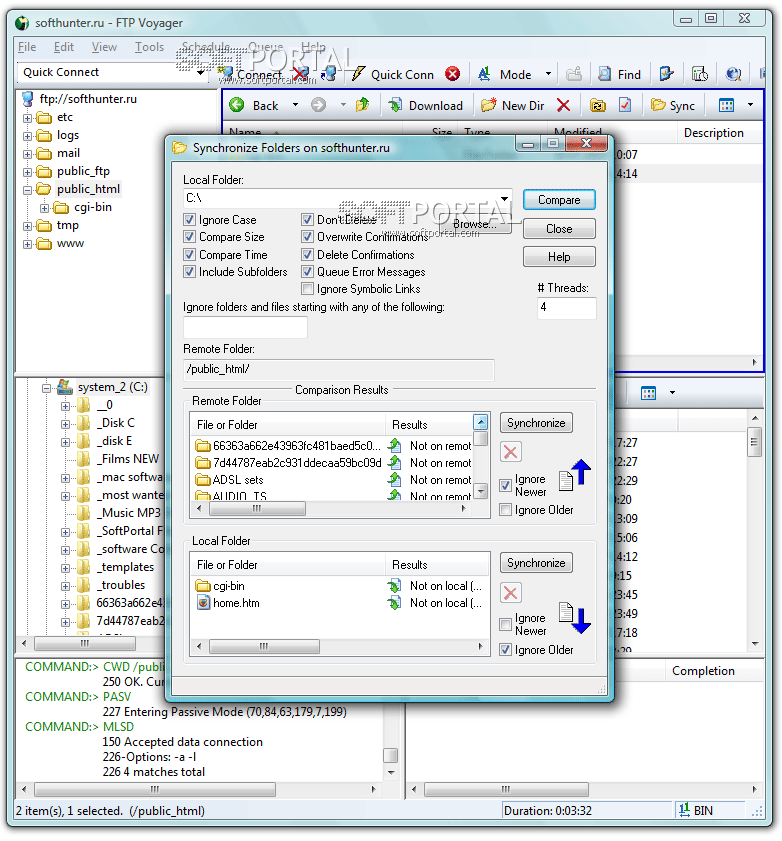This screenshot has height=841, width=782.
Task: Click the Sync folder icon
Action: 658,105
